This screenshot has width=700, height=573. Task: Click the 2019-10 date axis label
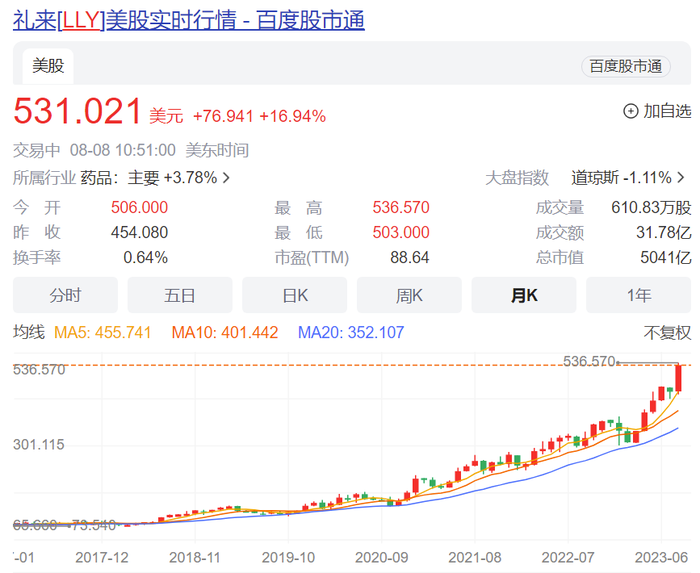pos(288,557)
